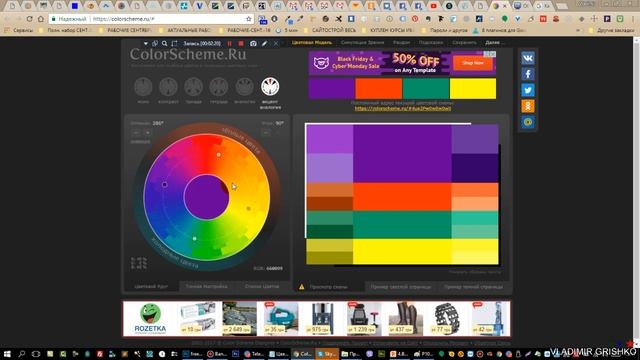Click the Рандом menu item
Image resolution: width=640 pixels, height=360 pixels.
point(401,42)
